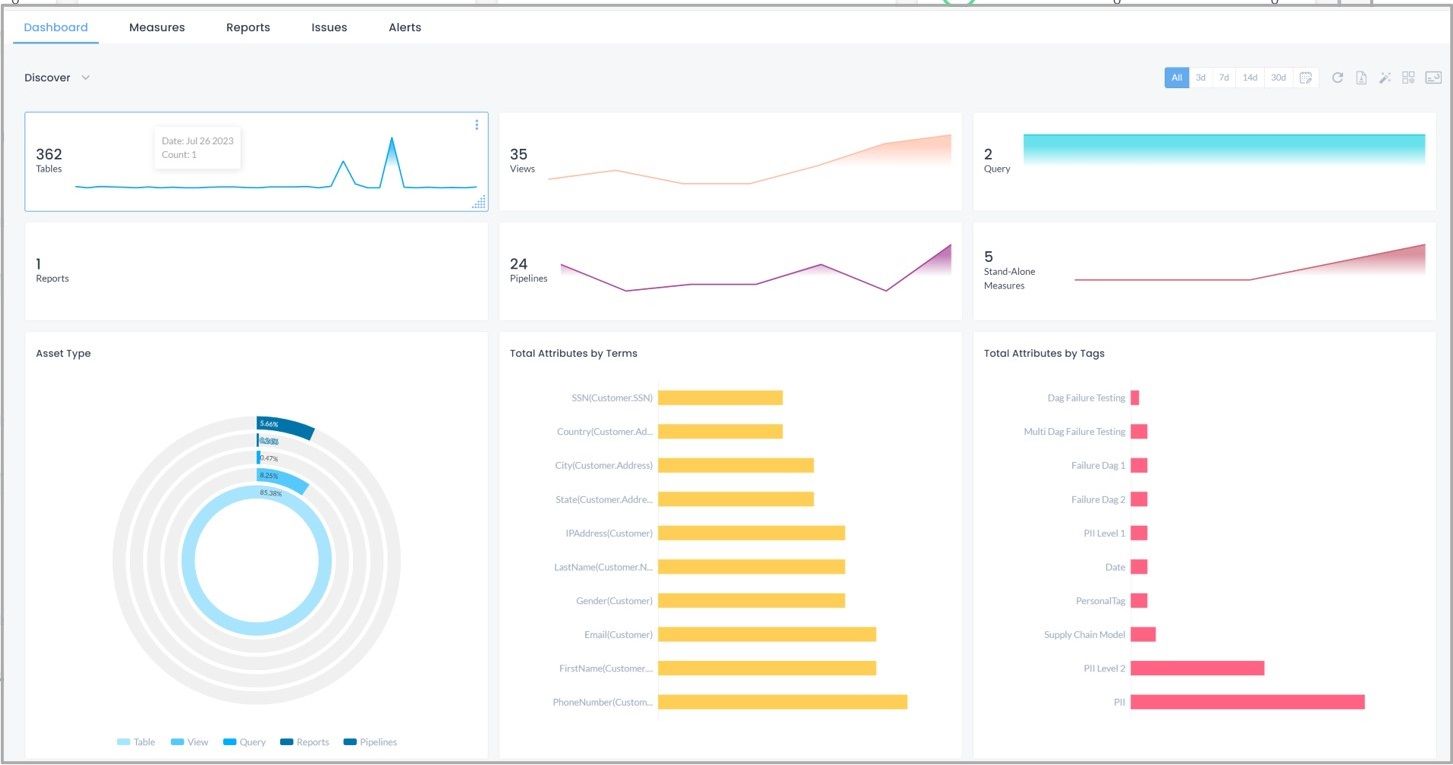Go to the Issues tab

329,28
